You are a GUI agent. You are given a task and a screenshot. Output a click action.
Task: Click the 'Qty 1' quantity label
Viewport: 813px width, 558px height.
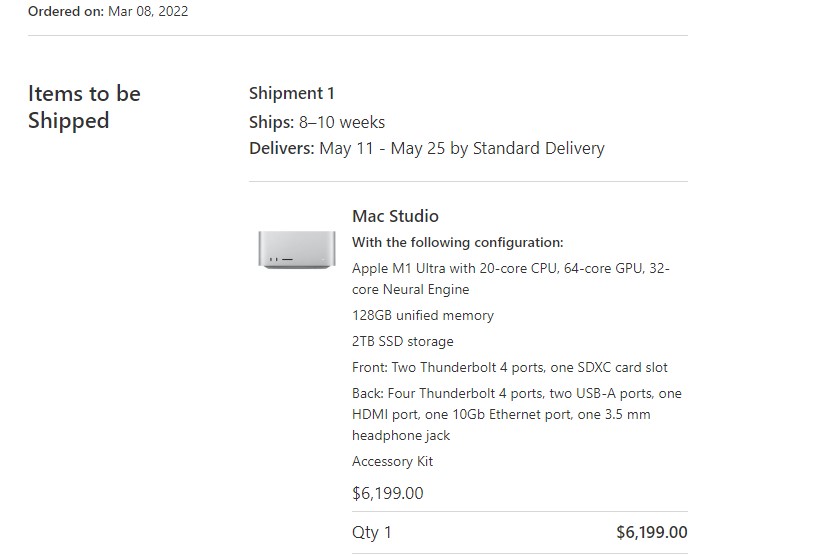[x=371, y=532]
